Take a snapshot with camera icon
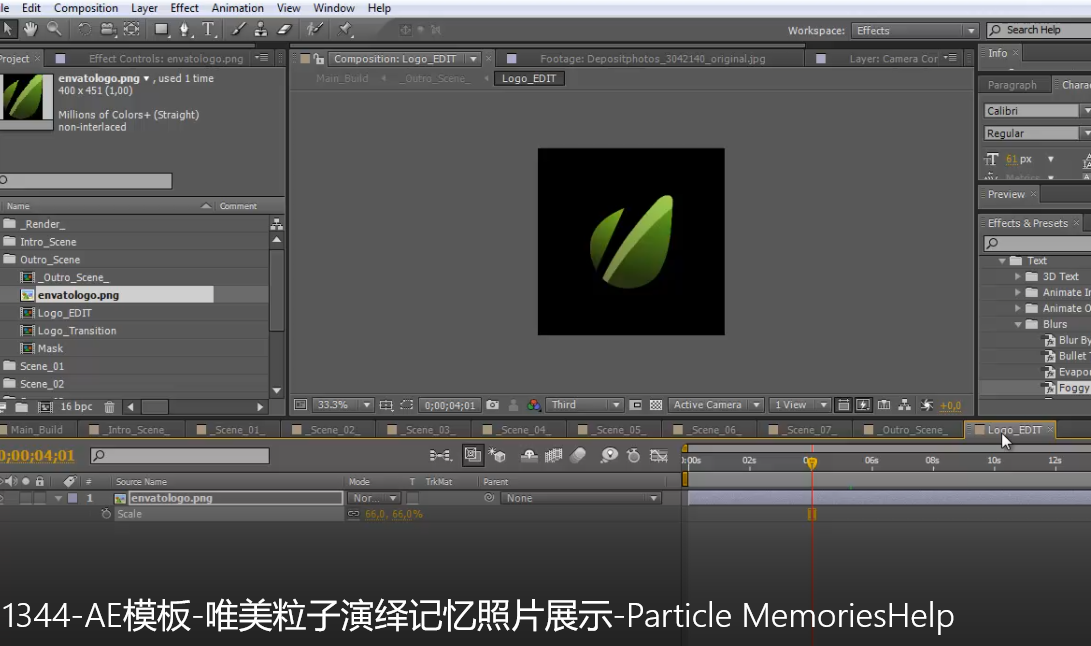 493,405
